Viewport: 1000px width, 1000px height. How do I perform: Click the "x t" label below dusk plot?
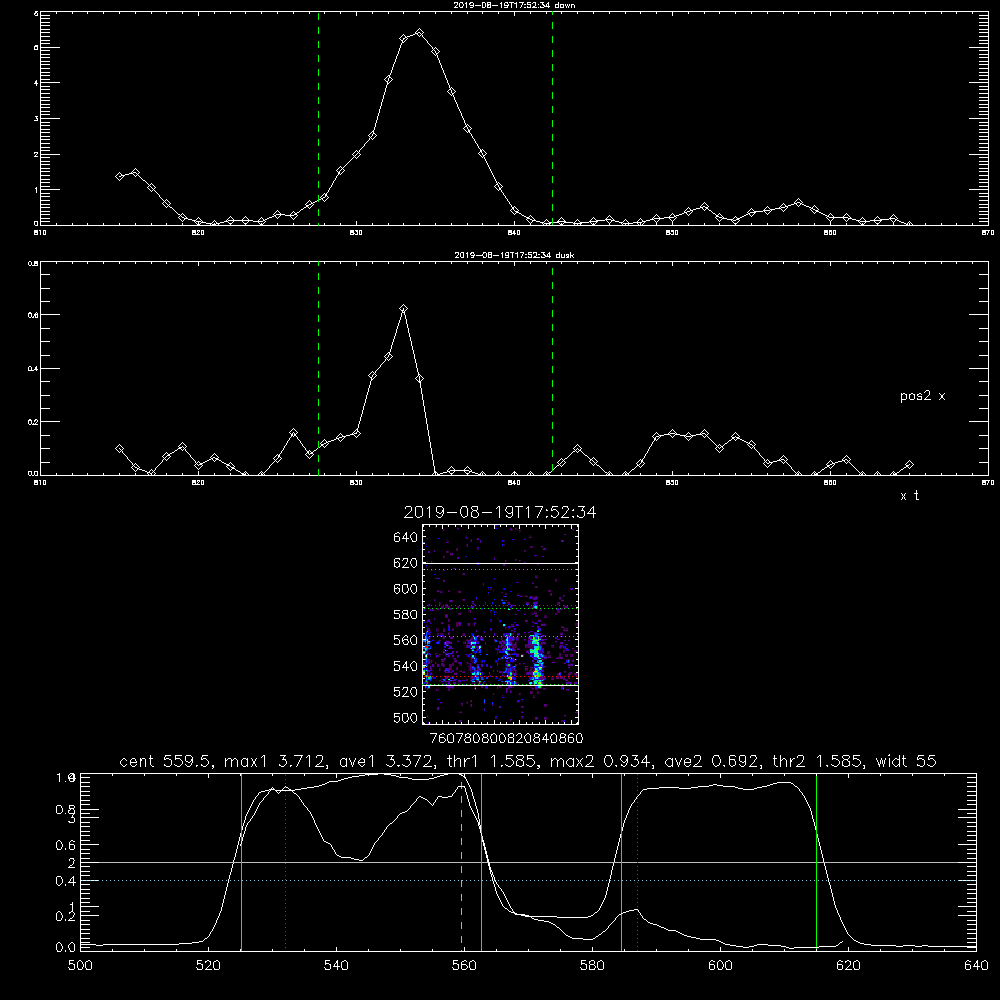[x=909, y=496]
